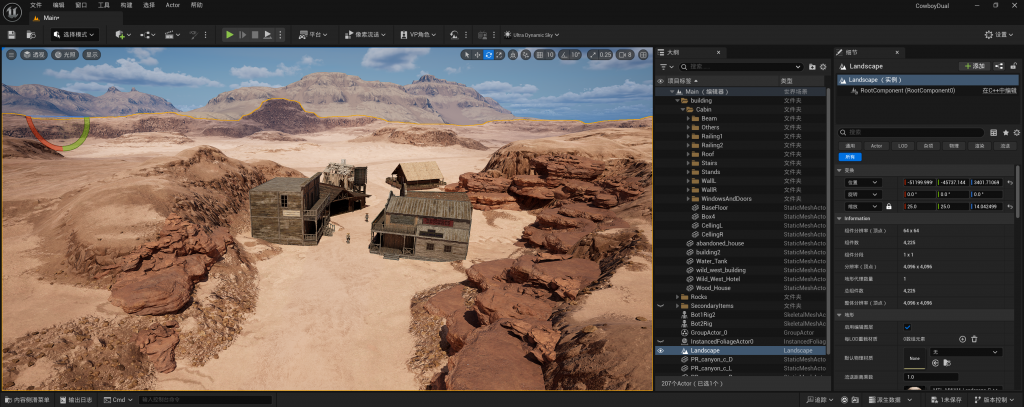Open the outliner settings gear icon

coord(822,67)
